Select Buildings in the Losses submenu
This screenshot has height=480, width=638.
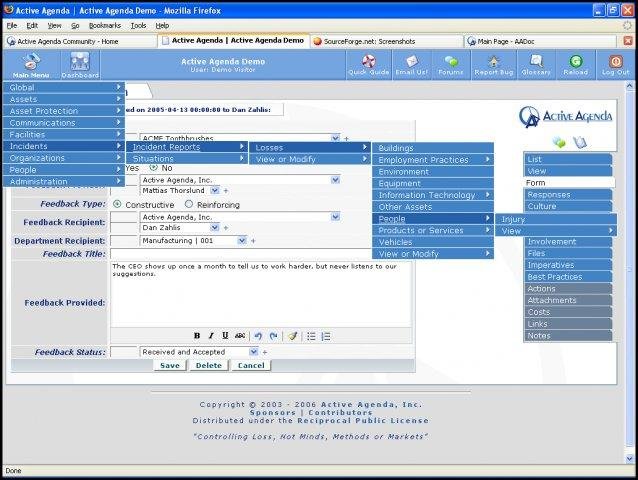point(433,148)
